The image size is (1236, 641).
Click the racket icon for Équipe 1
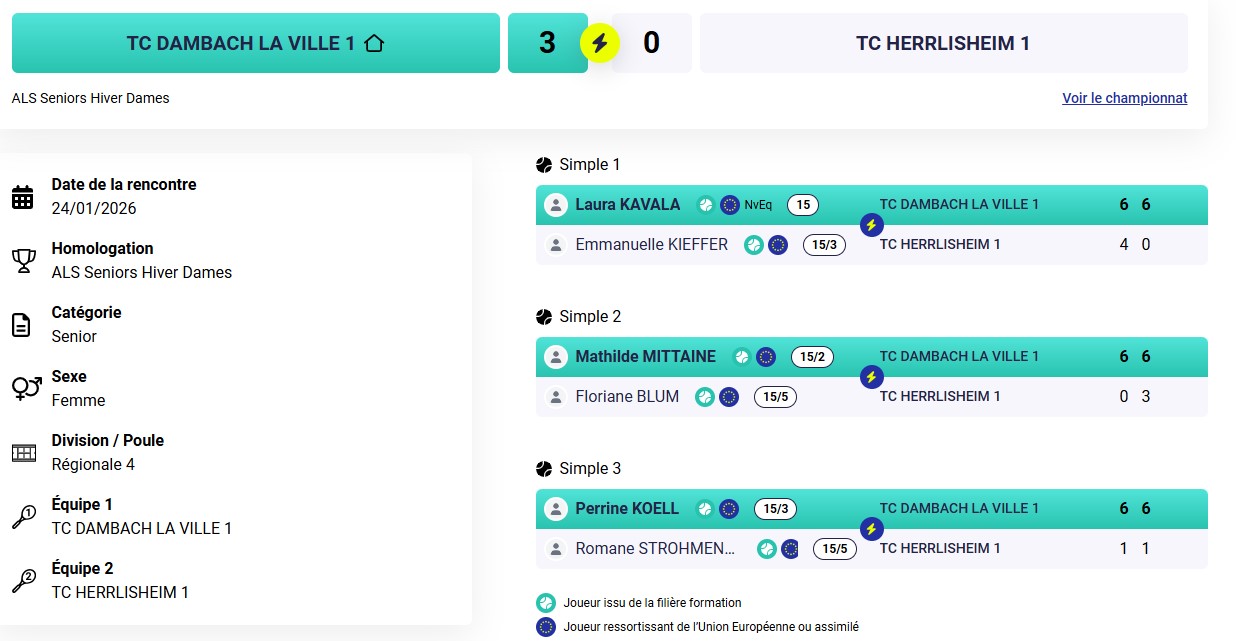point(23,517)
